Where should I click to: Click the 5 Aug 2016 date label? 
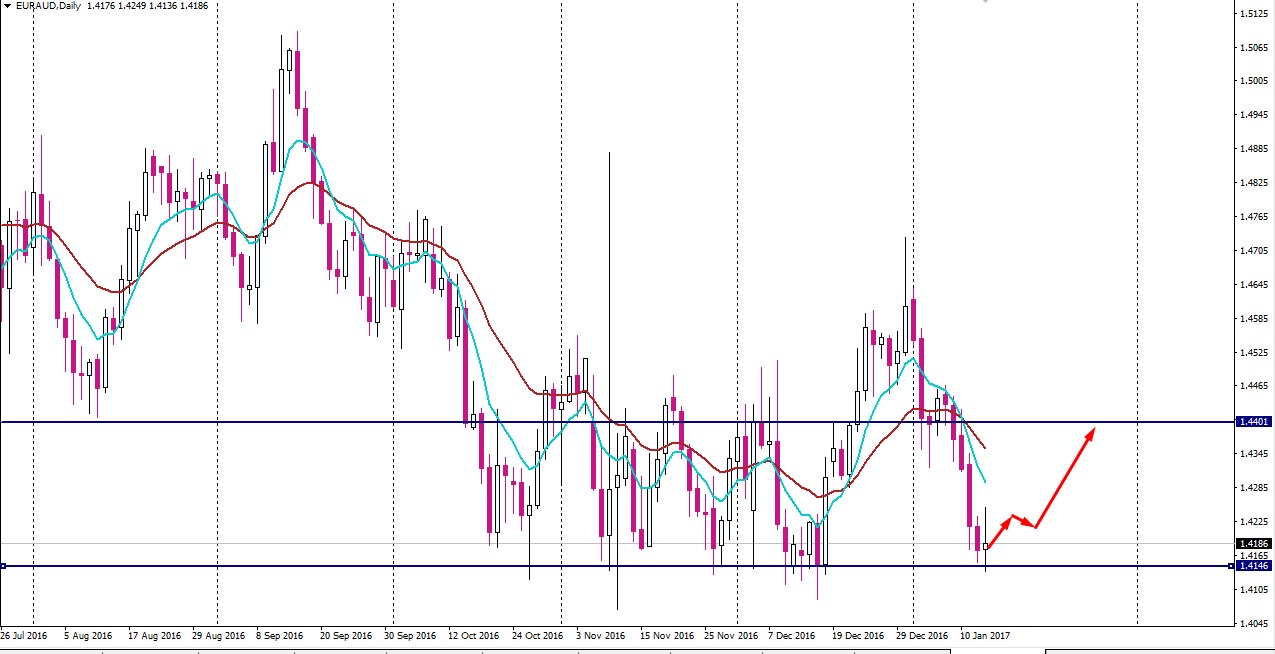88,635
